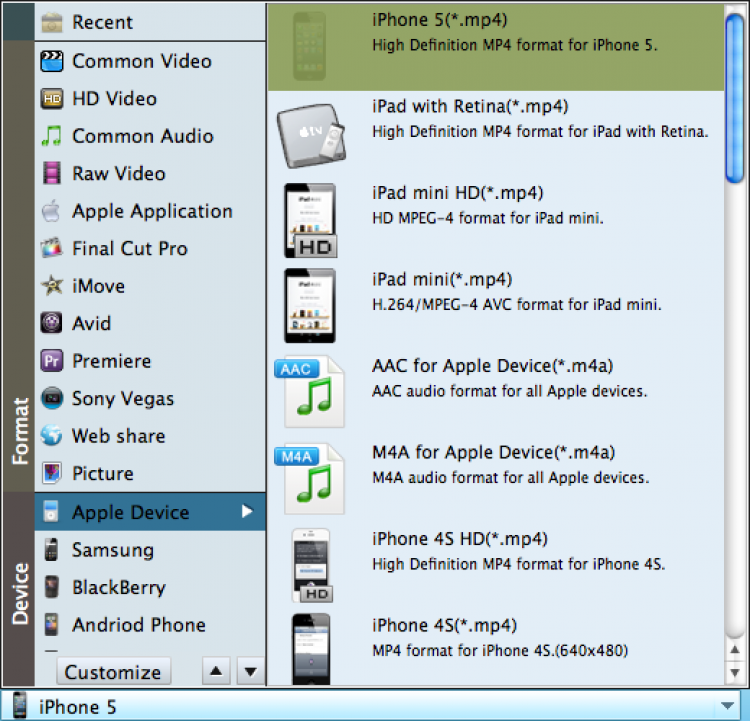The image size is (750, 721).
Task: Click the Apple Application label
Action: click(152, 212)
